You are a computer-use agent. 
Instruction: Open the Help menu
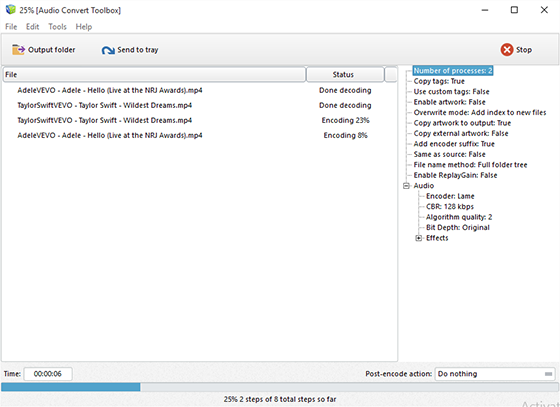(84, 27)
